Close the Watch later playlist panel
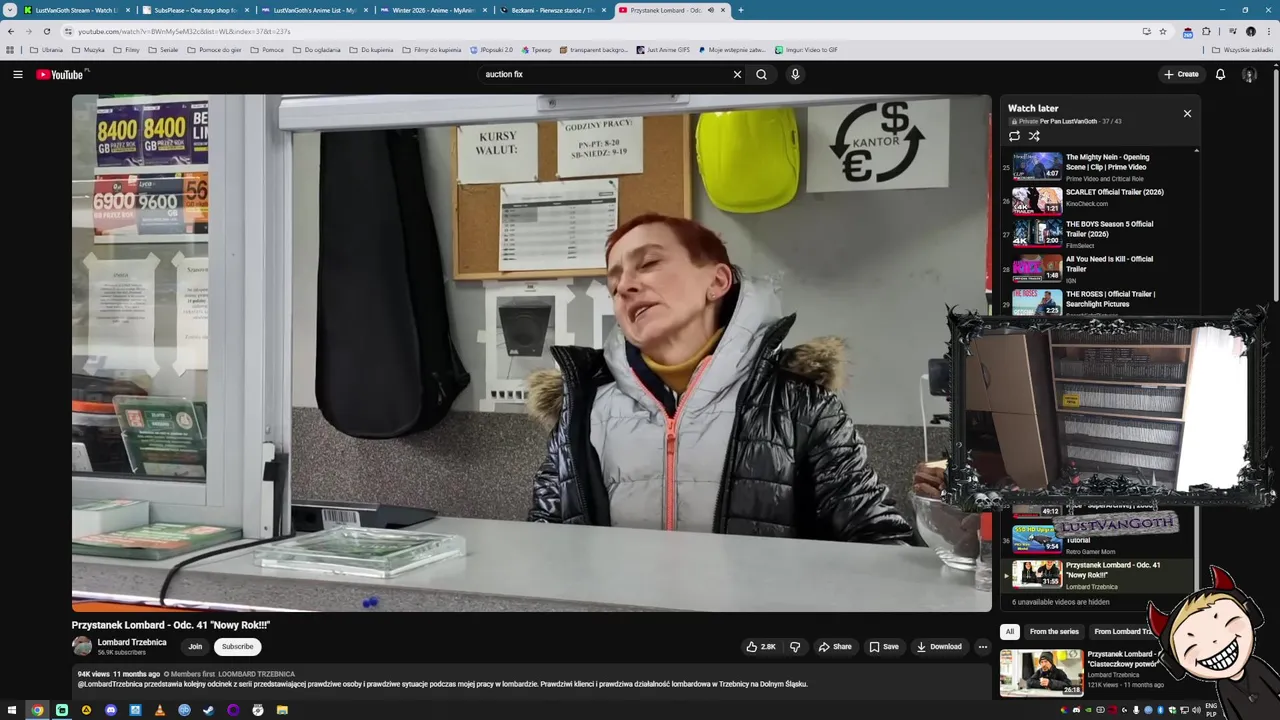1280x720 pixels. [x=1187, y=113]
